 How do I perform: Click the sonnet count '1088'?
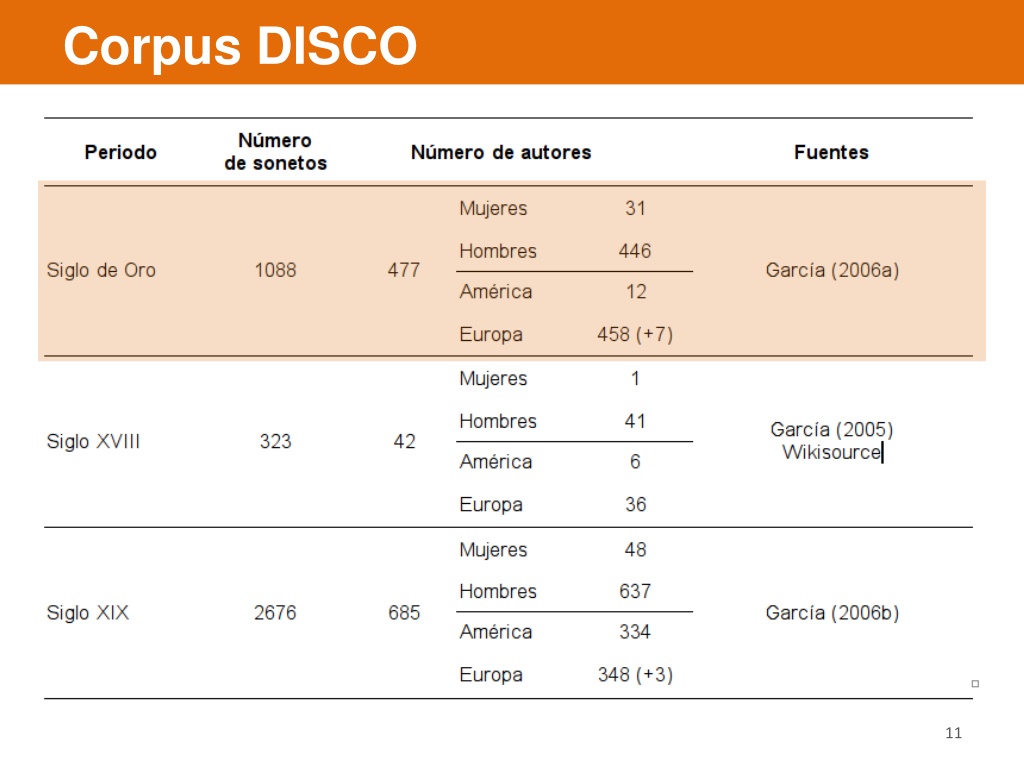275,270
